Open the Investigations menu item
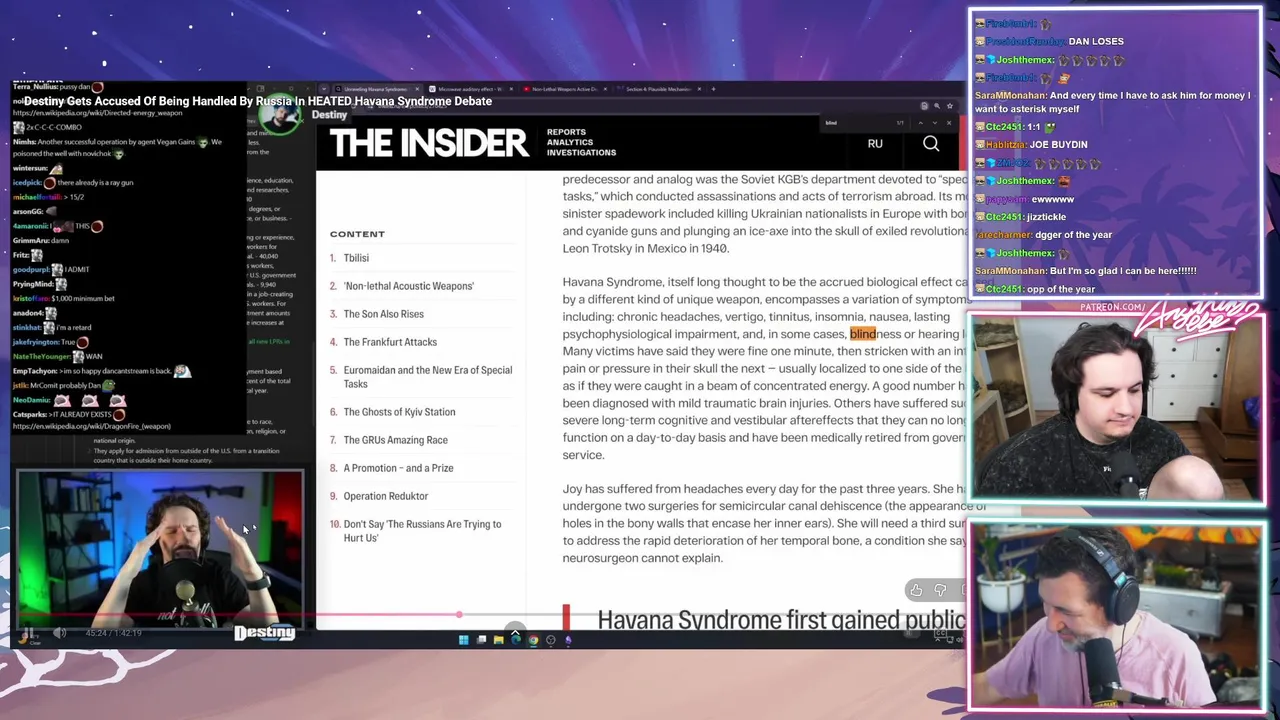The image size is (1280, 720). click(x=581, y=152)
